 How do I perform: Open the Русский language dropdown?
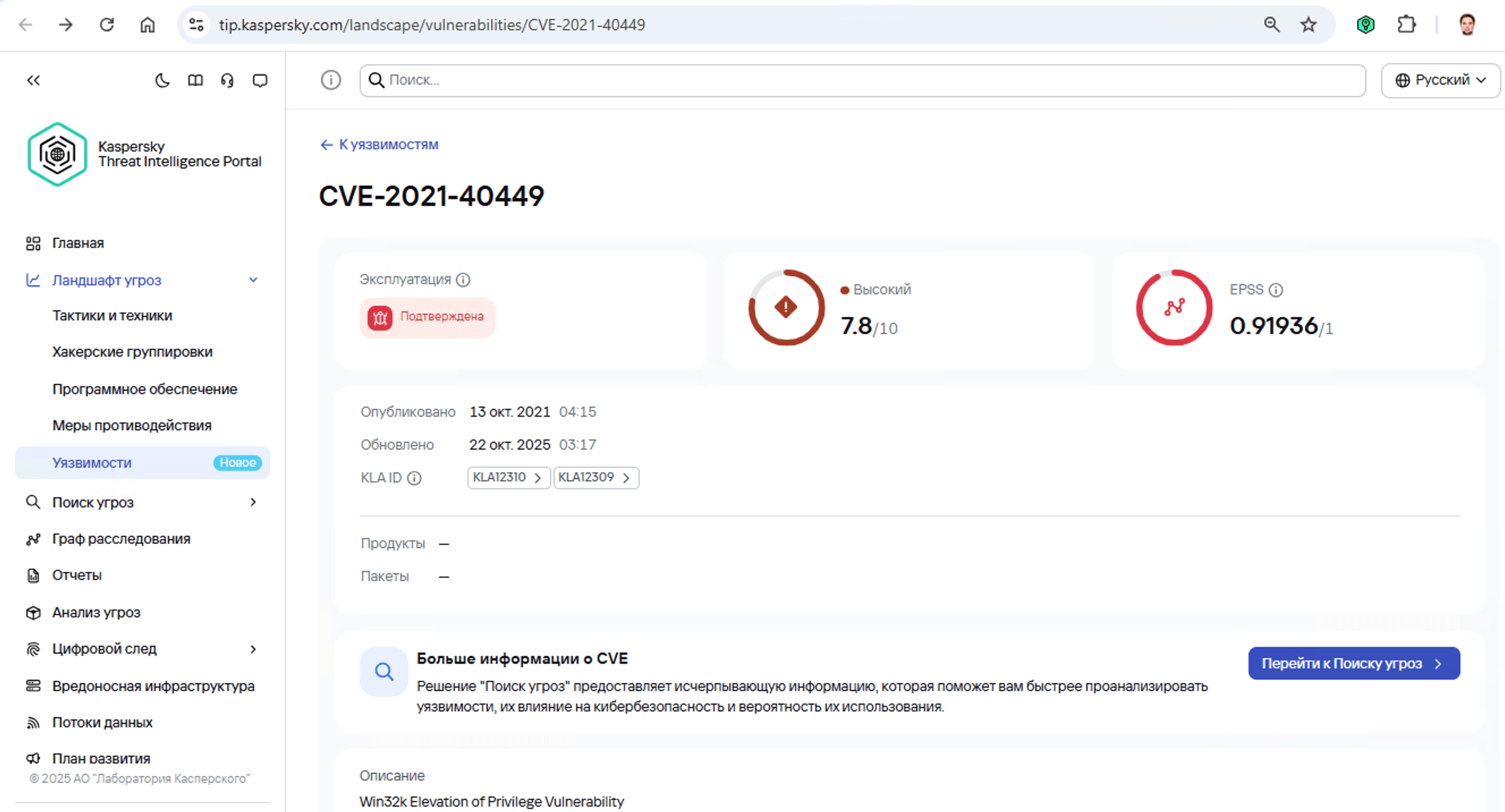tap(1440, 80)
